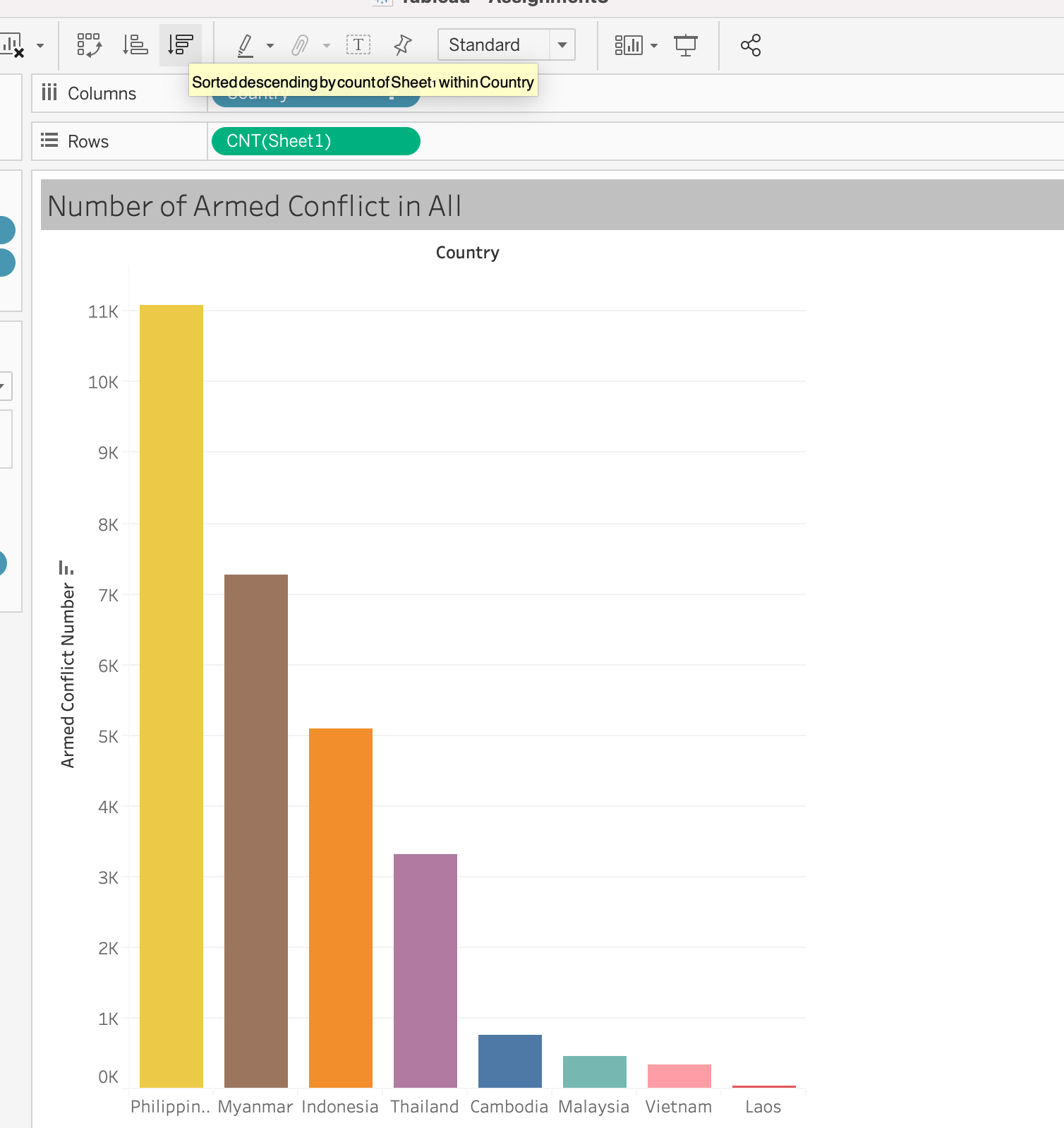Click the Group Members paperclip icon
Viewport: 1064px width, 1128px height.
300,45
